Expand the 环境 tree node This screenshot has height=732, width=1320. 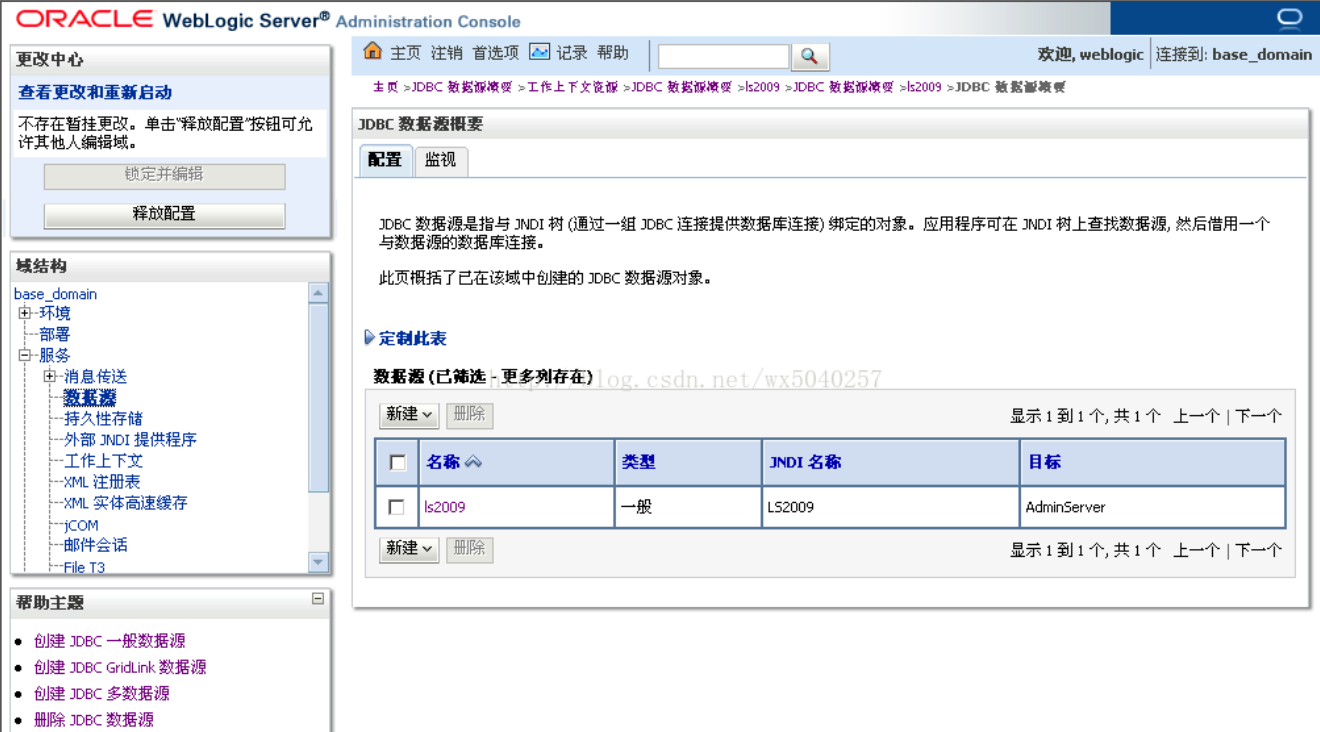(25, 313)
